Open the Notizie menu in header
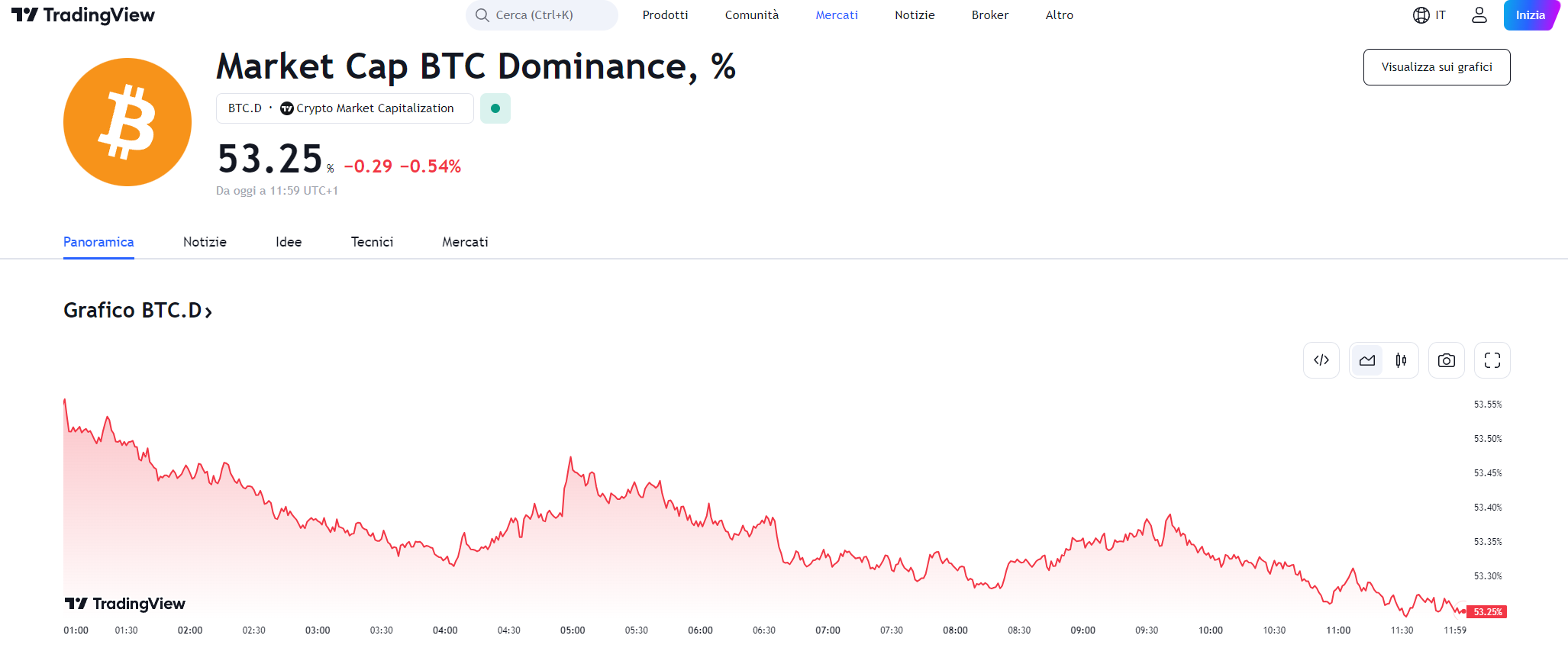This screenshot has height=648, width=1568. pyautogui.click(x=915, y=15)
